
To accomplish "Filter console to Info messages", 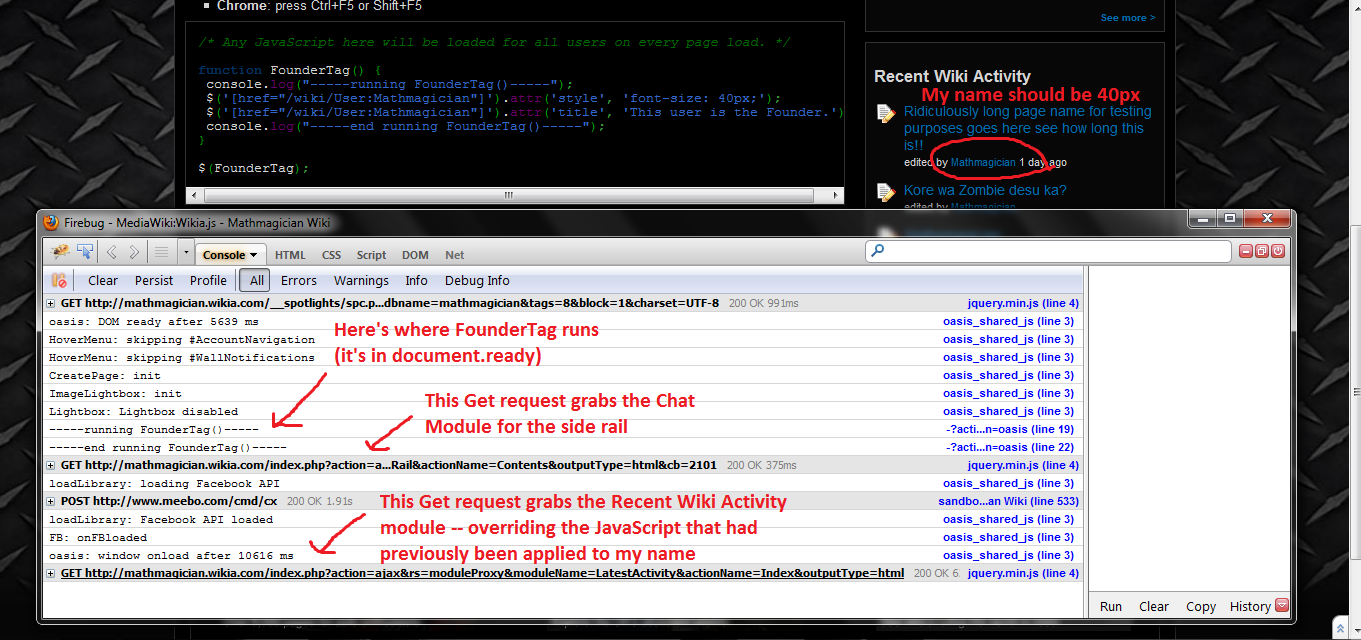I will [x=416, y=281].
